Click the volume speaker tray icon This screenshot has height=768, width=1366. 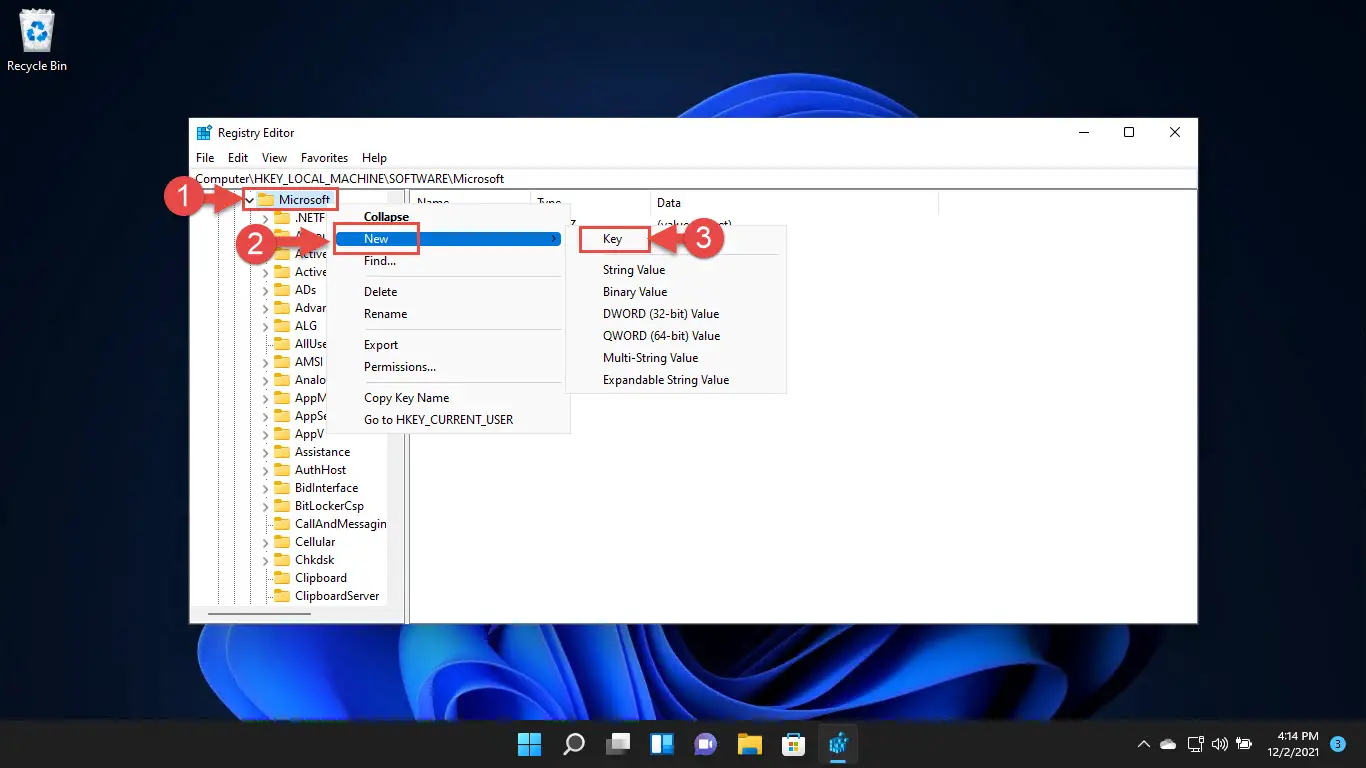tap(1219, 744)
